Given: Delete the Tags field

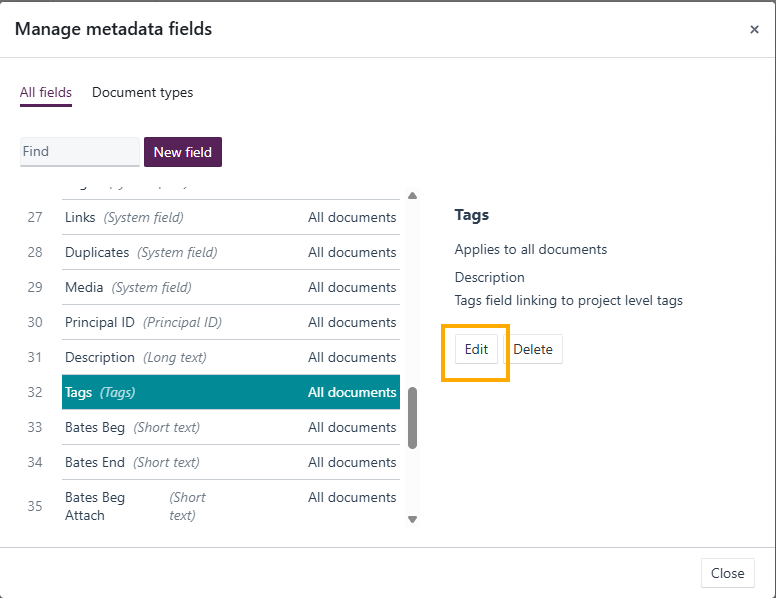Looking at the screenshot, I should pos(533,349).
